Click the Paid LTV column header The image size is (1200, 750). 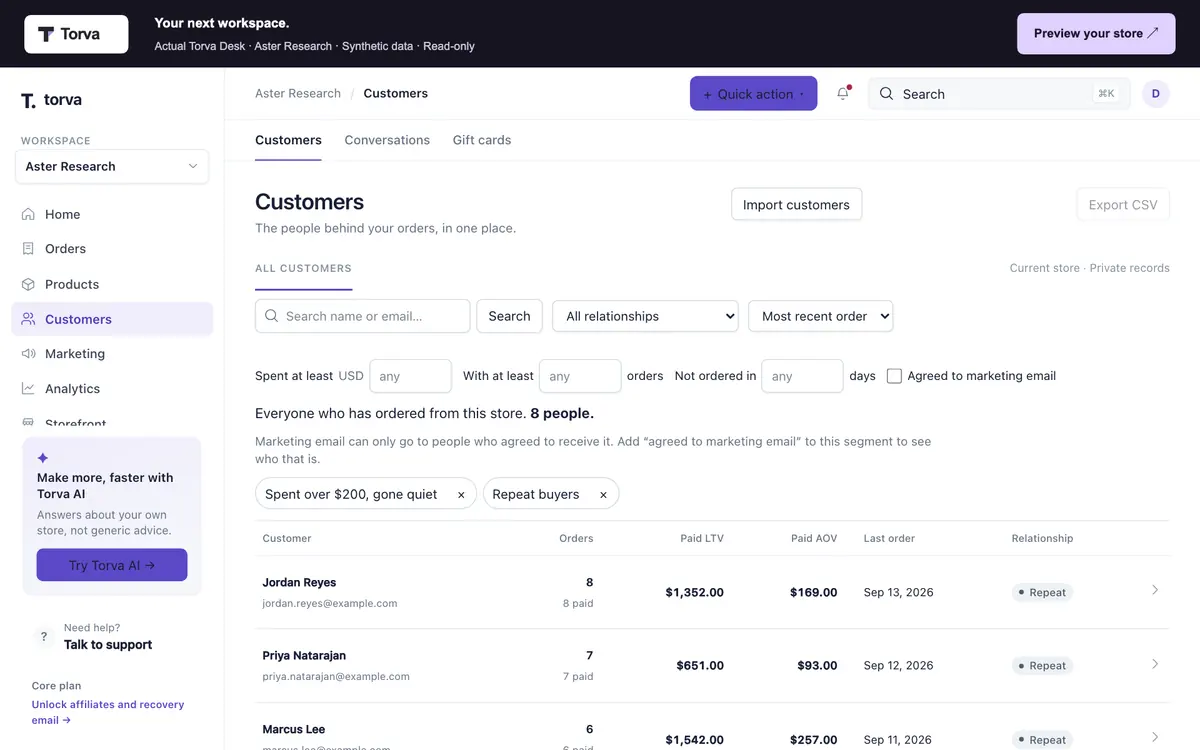click(x=702, y=538)
